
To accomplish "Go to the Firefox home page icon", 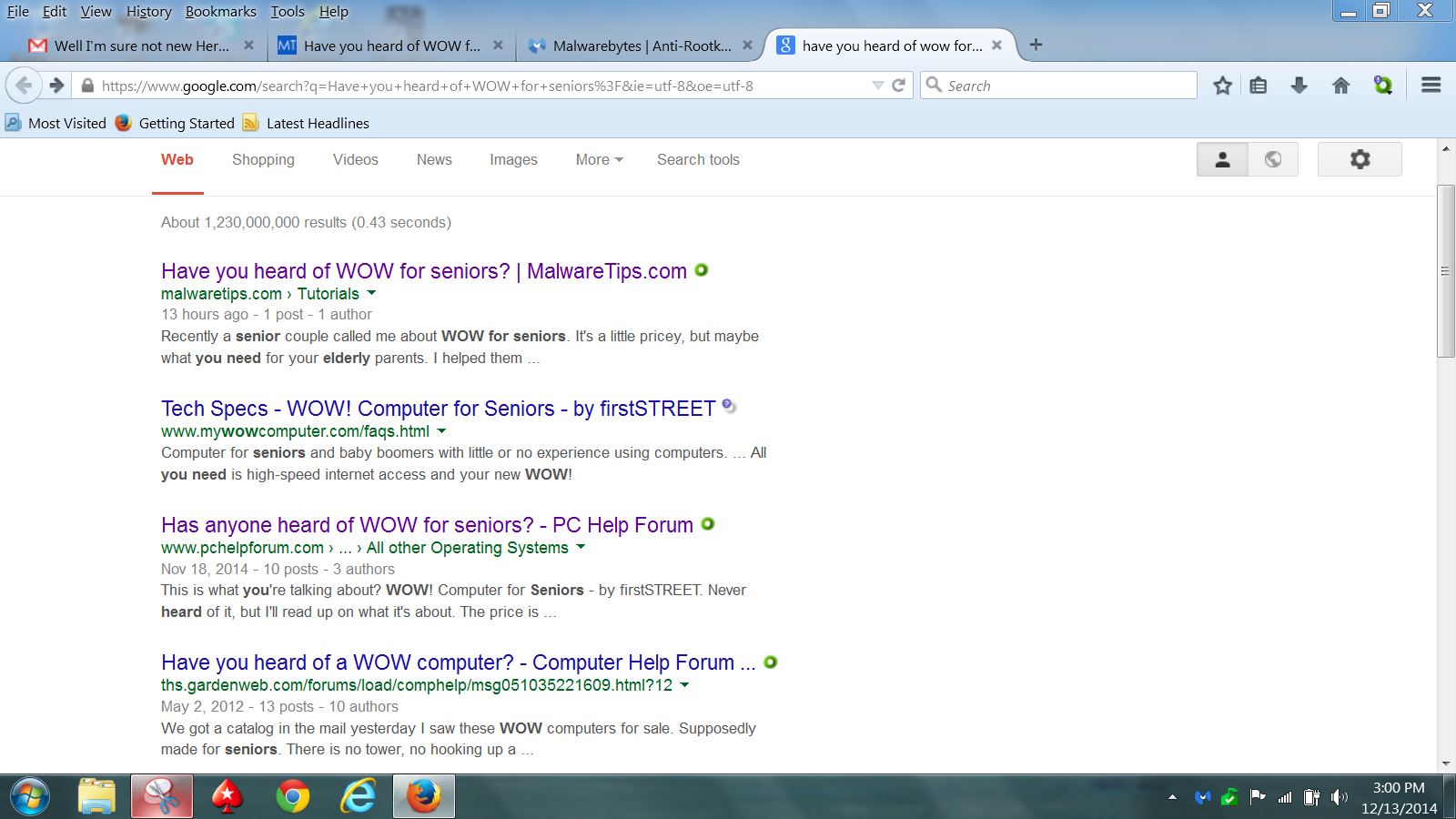I will point(1340,86).
